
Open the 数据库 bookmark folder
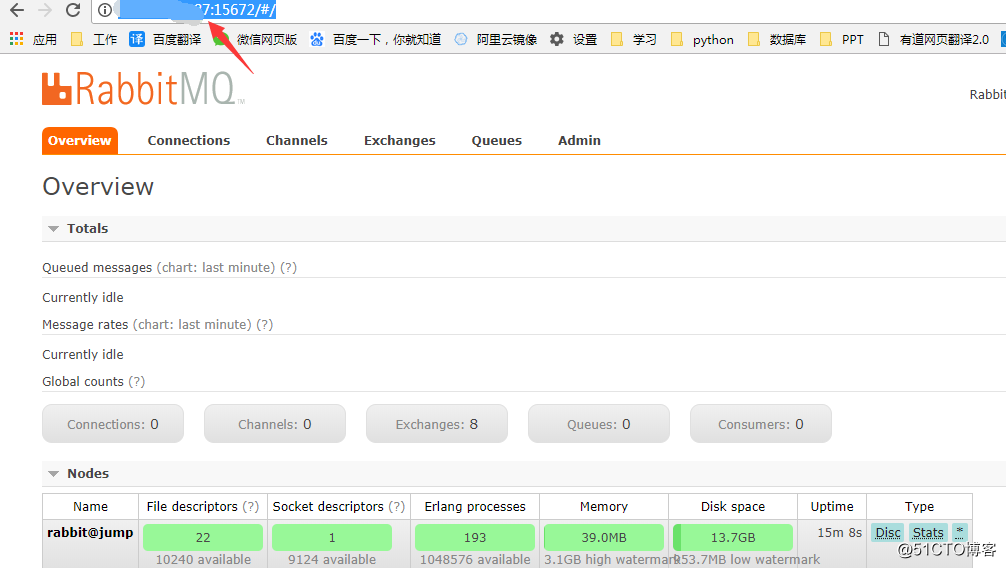pos(776,39)
